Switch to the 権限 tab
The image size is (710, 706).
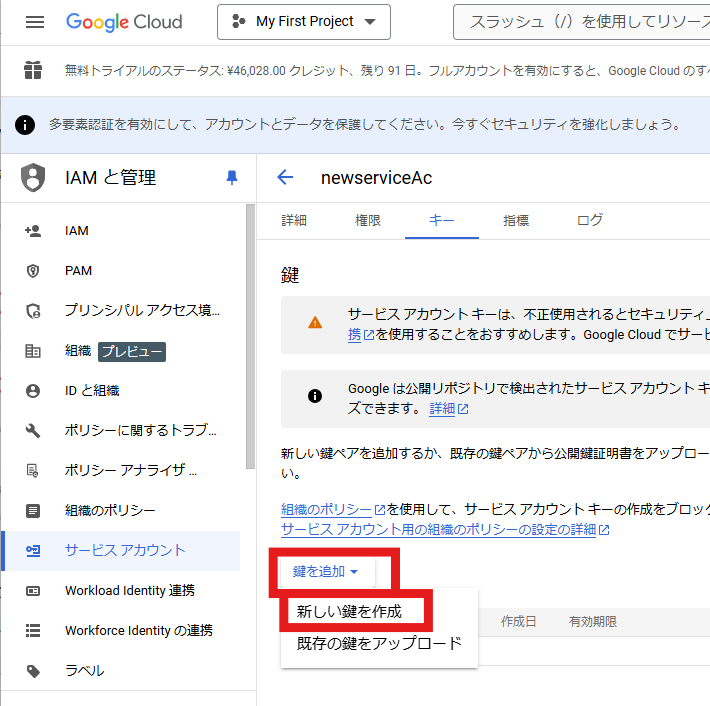click(368, 221)
